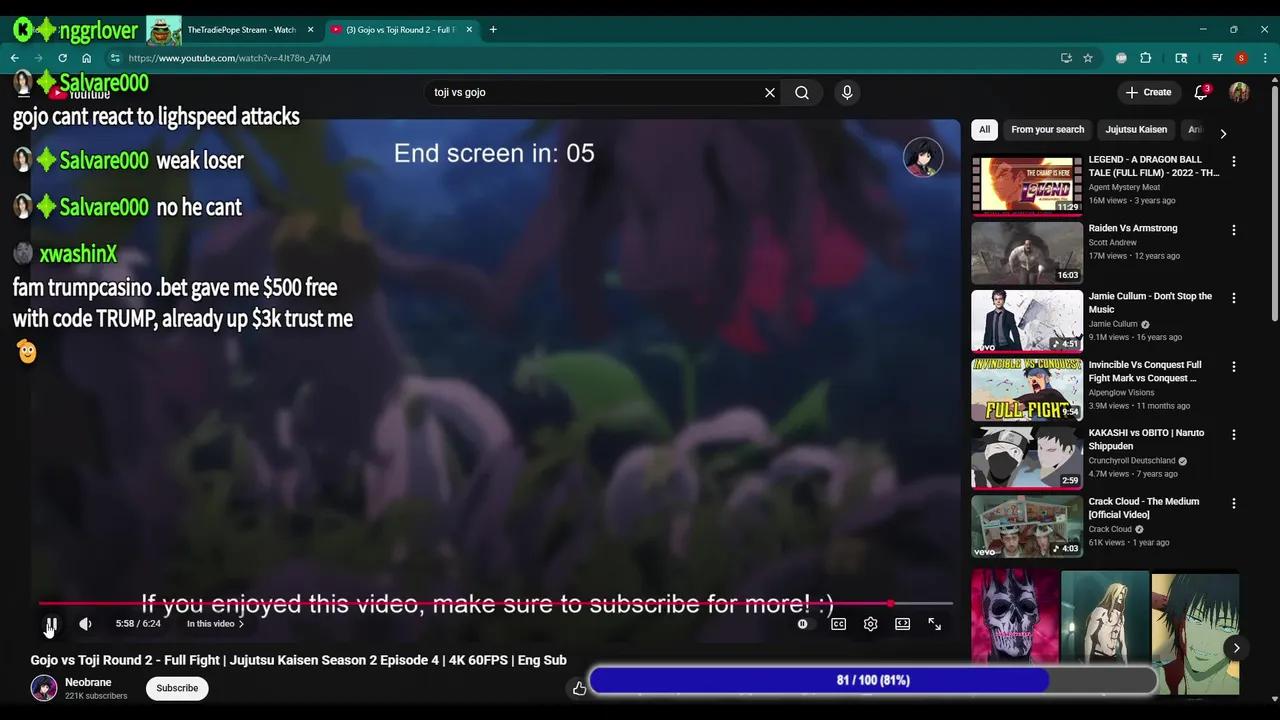Viewport: 1280px width, 720px height.
Task: Open 'Crack Cloud - The Medium' title link
Action: pos(1144,508)
